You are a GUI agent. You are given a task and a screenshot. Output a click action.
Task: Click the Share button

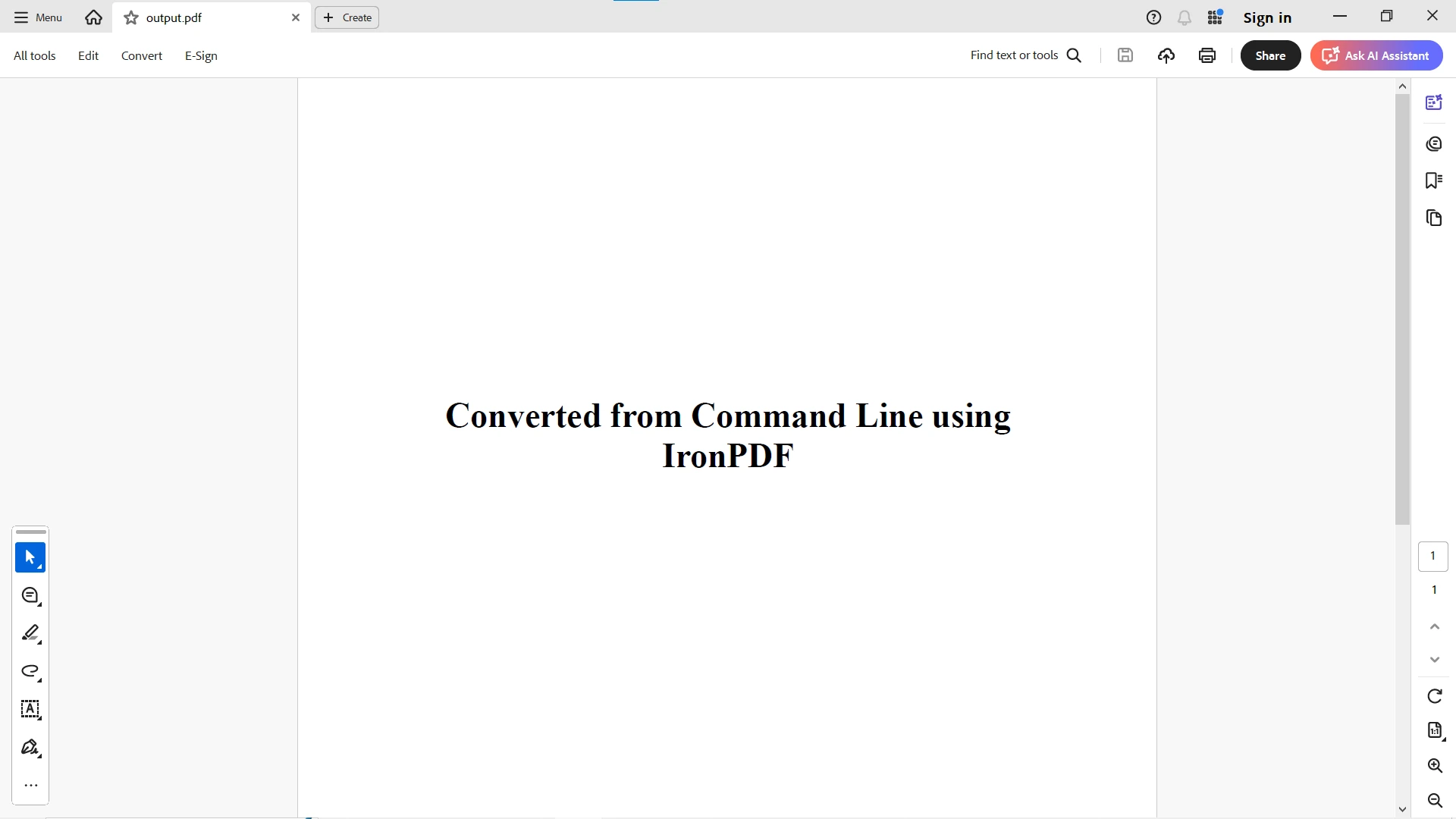point(1270,55)
